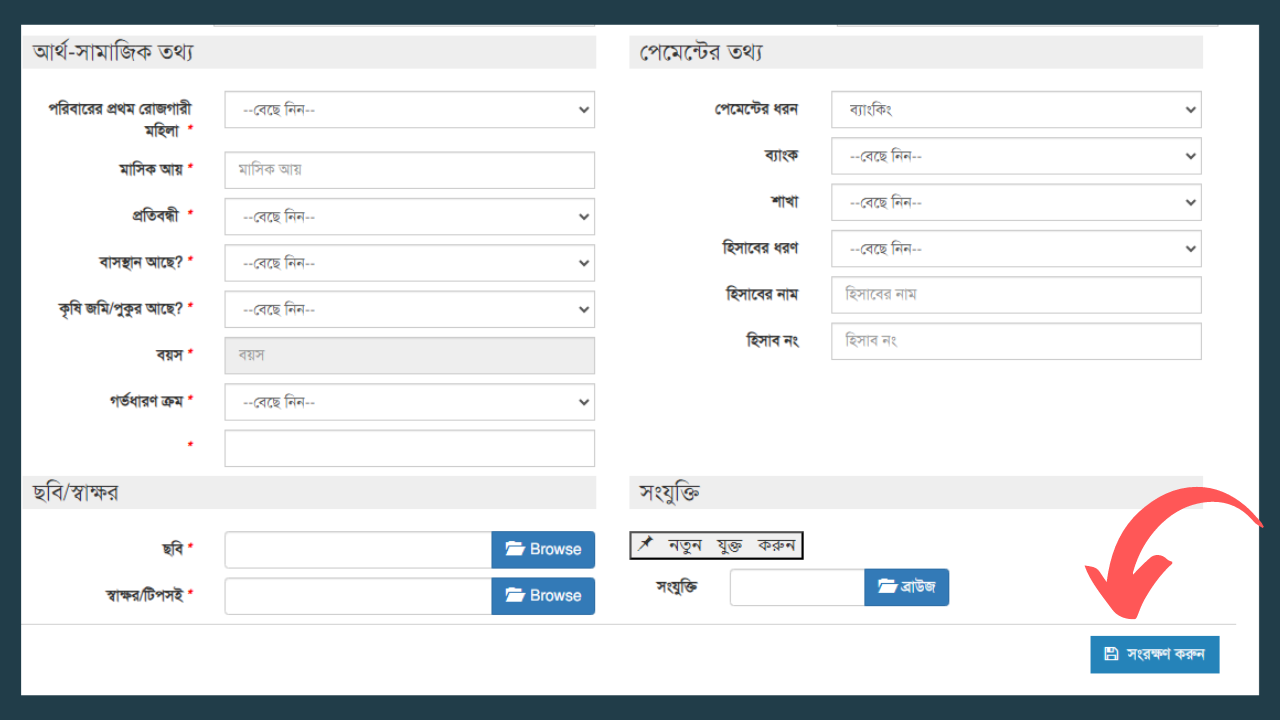
Task: Click the হিসাবের নাম text field
Action: pos(1016,295)
